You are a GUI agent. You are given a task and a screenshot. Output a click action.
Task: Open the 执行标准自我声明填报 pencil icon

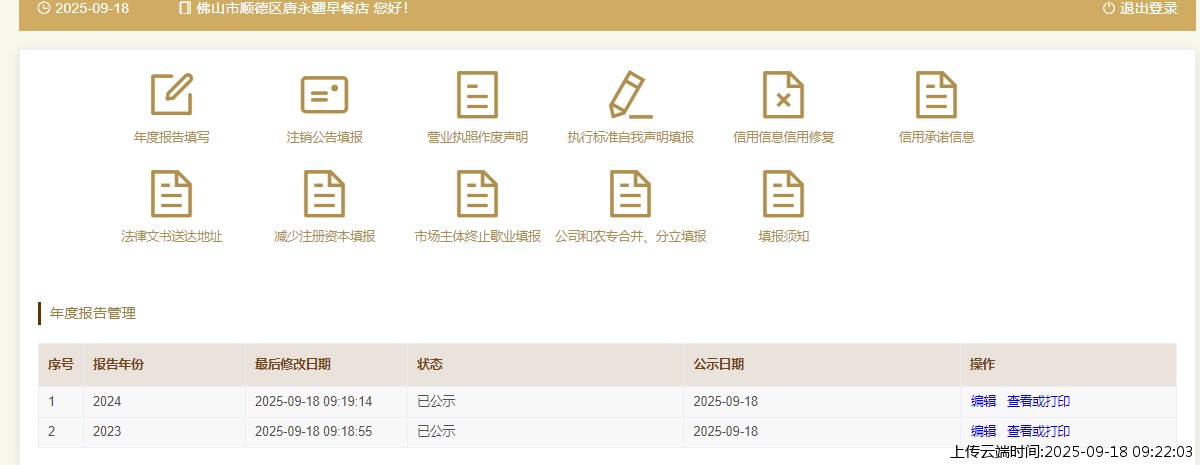[630, 95]
